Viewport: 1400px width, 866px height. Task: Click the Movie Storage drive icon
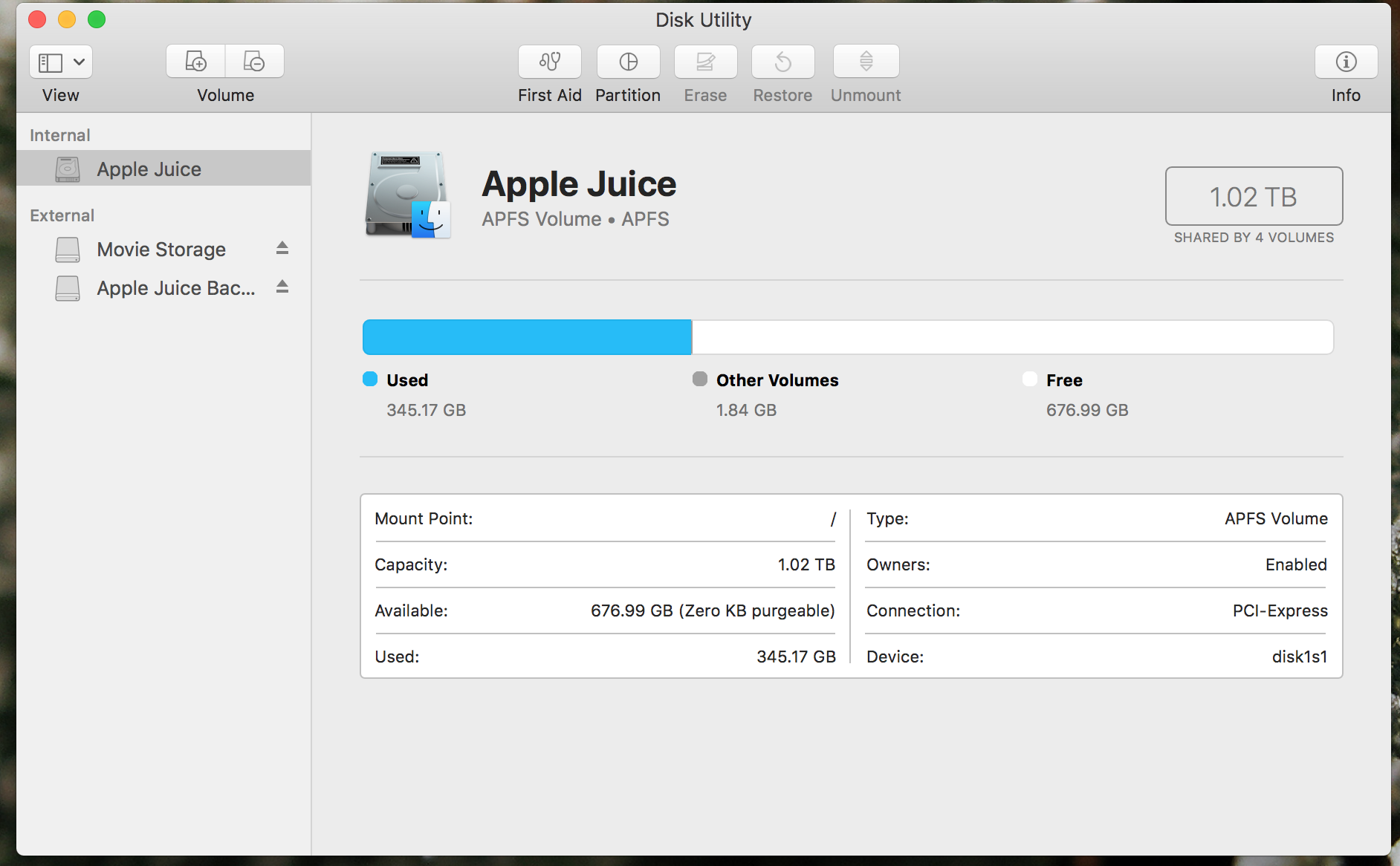(x=68, y=250)
